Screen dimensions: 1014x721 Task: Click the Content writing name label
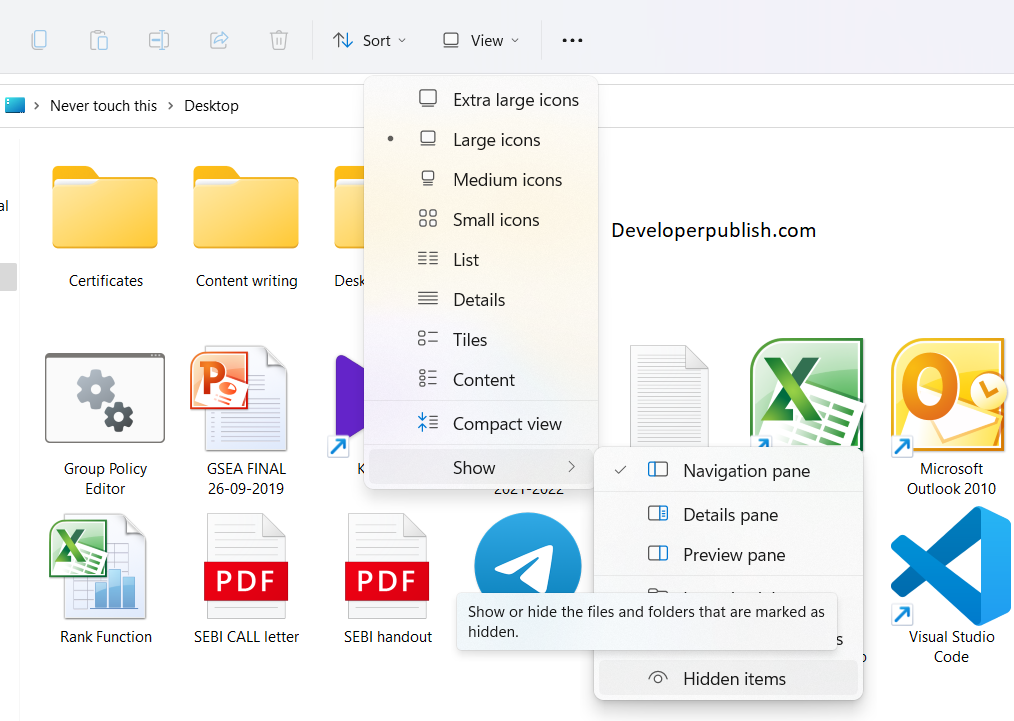pos(246,281)
